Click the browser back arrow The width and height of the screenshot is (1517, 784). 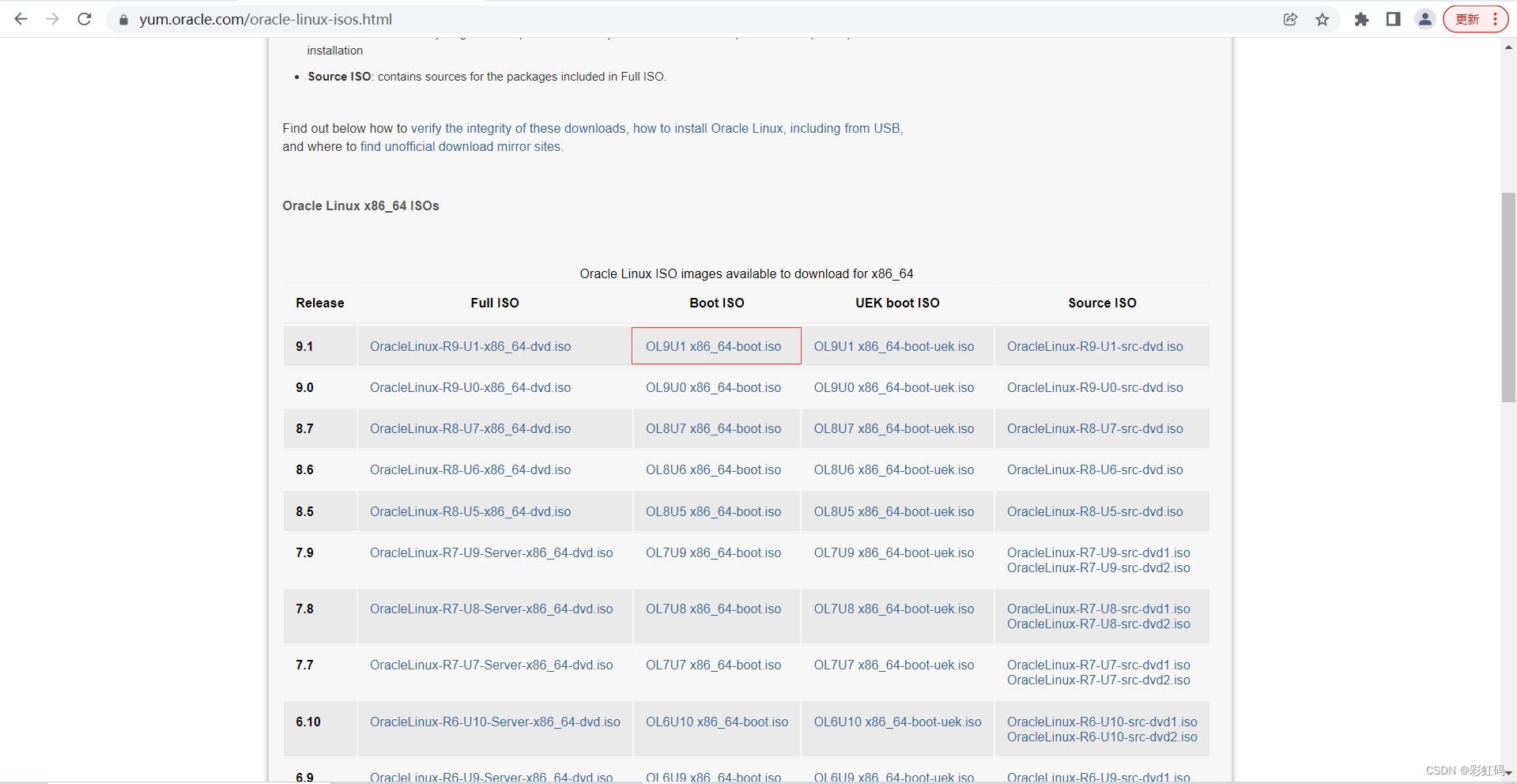point(21,19)
